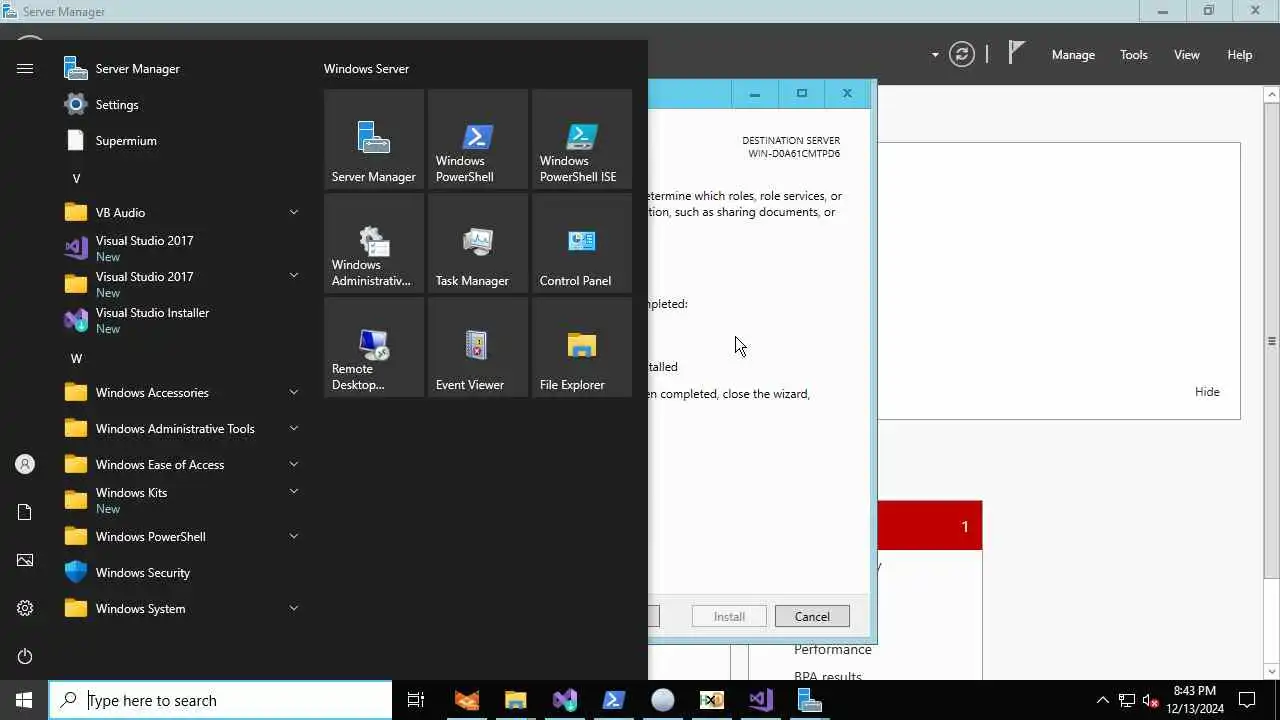
Task: Click the Server Manager vertical scrollbar
Action: pyautogui.click(x=1271, y=340)
